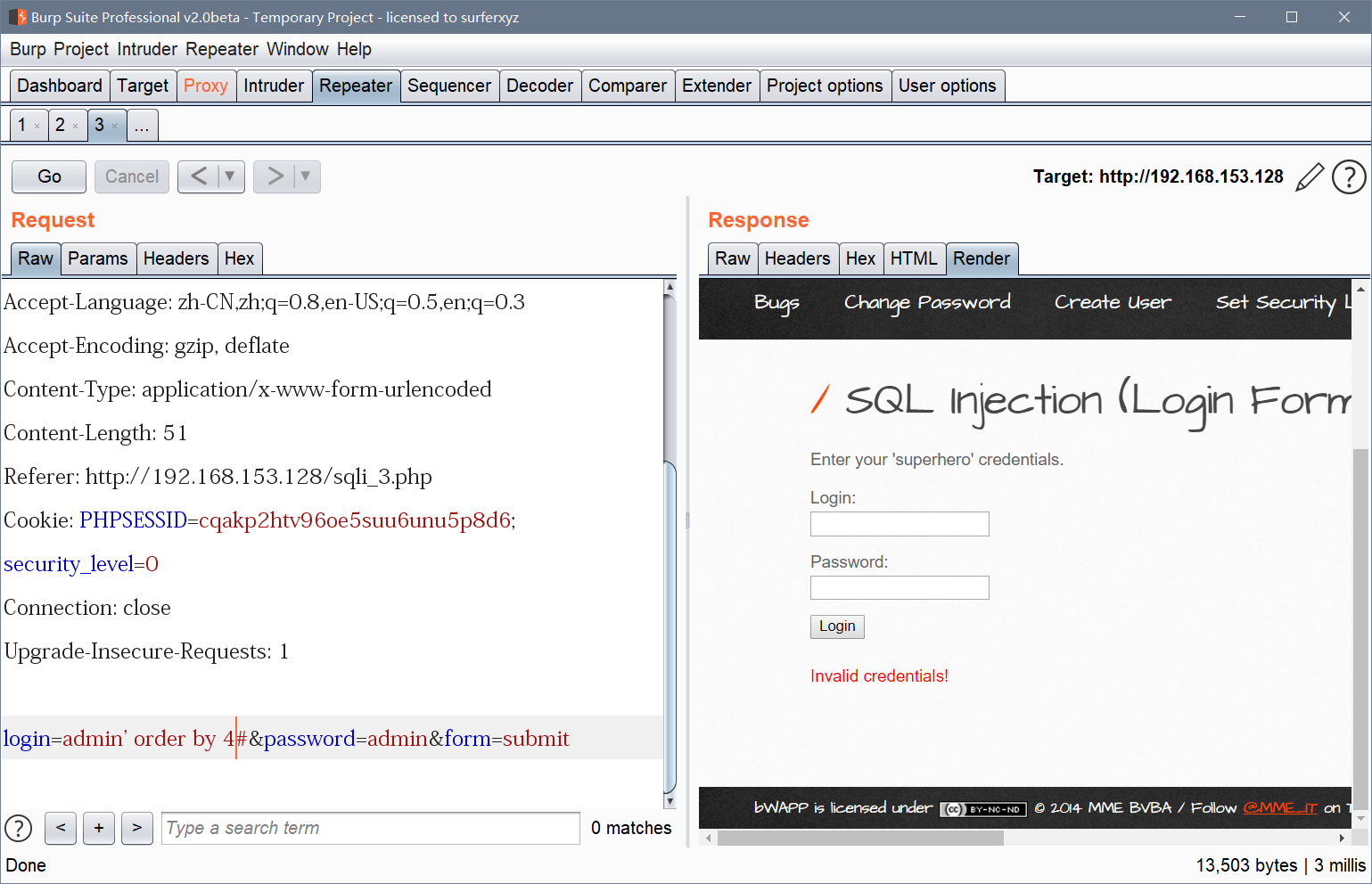Select the response Raw tab

tap(733, 258)
